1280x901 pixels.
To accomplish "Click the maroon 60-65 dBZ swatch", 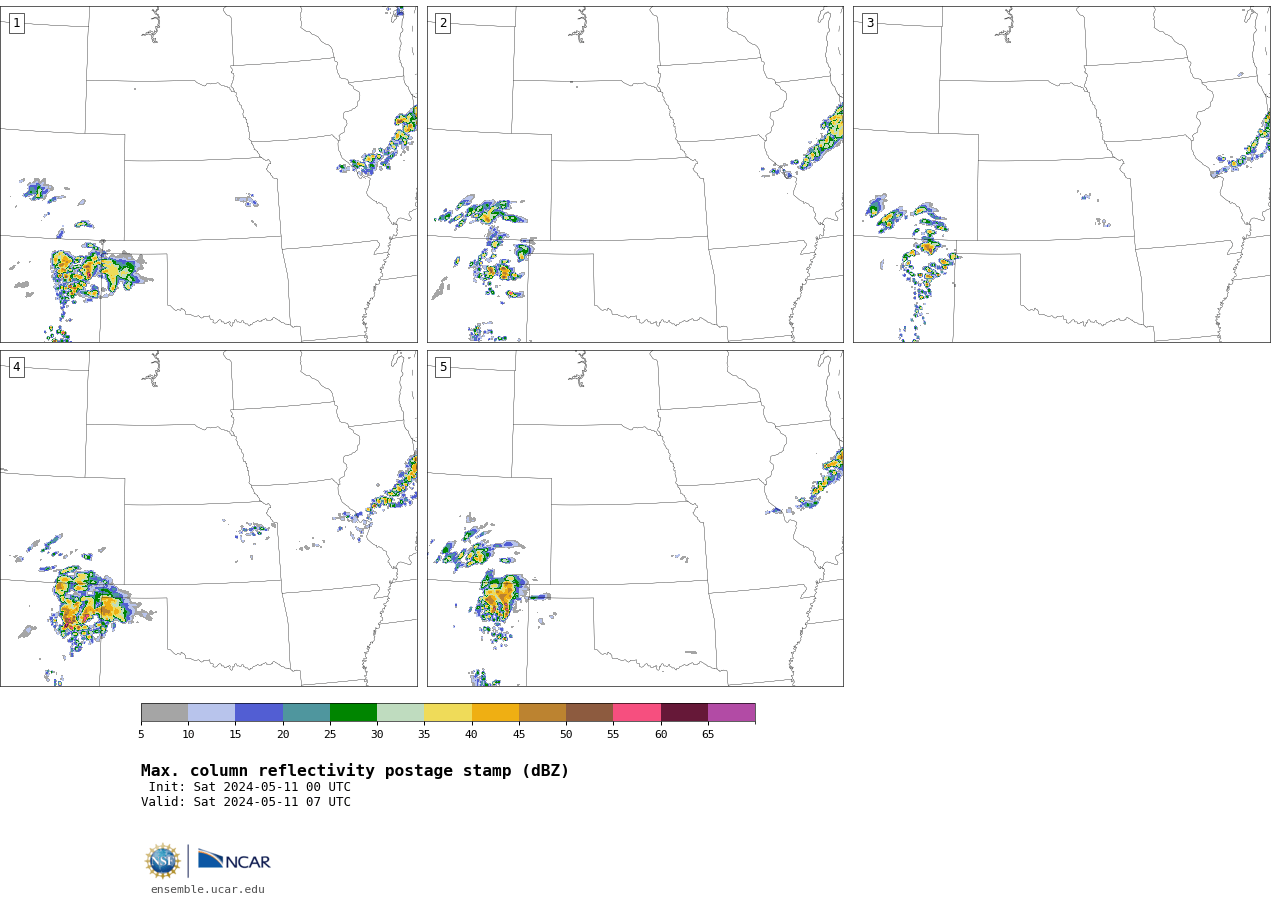I will click(684, 712).
